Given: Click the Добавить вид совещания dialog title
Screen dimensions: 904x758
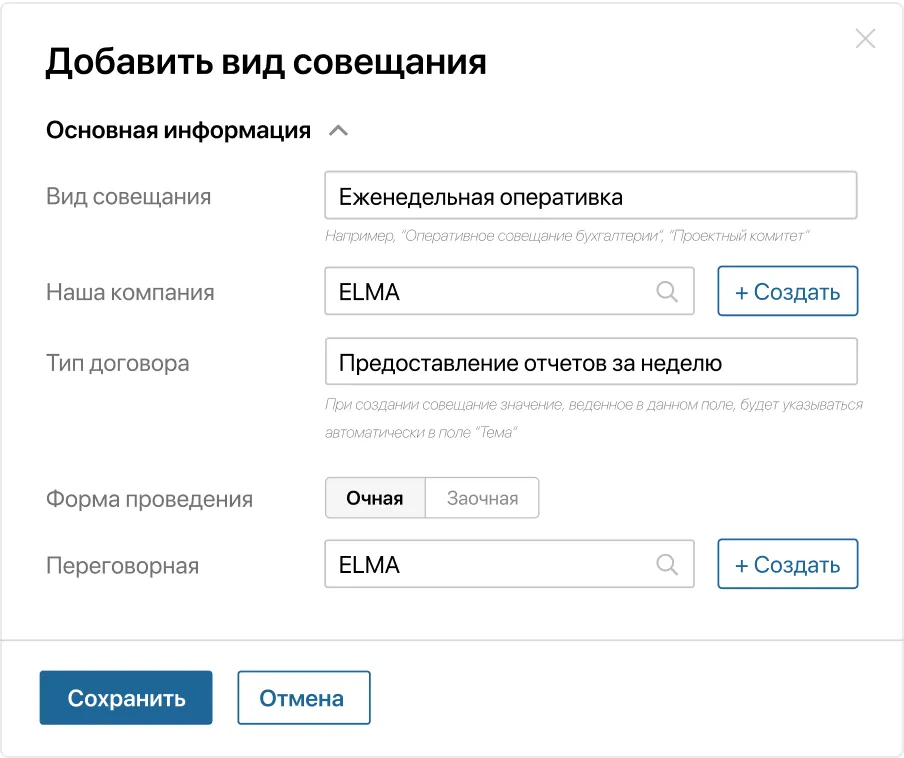Looking at the screenshot, I should coord(265,61).
